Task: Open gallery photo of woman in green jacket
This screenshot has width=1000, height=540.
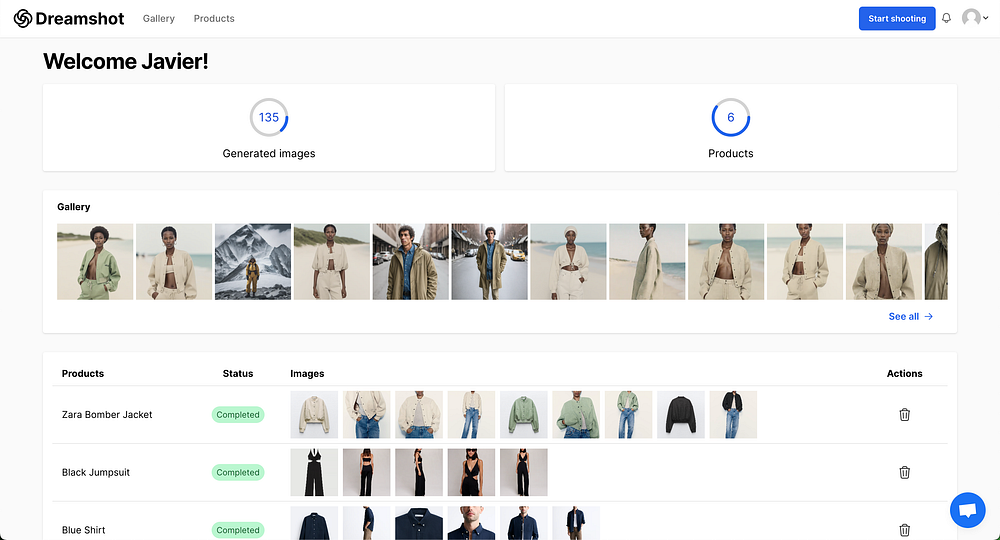Action: click(x=95, y=261)
